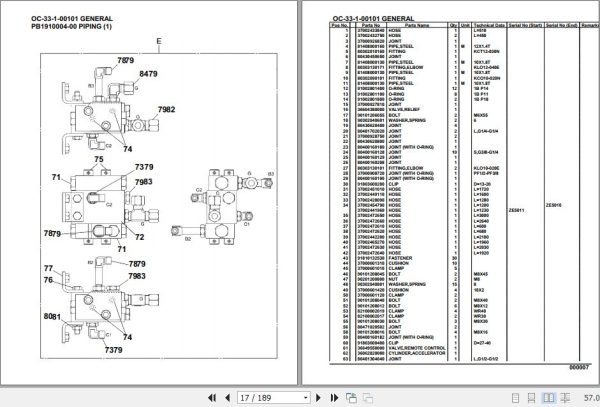Image resolution: width=600 pixels, height=407 pixels.
Task: Click the OC-33-1-00101 GENERAL title on right page
Action: pos(373,18)
